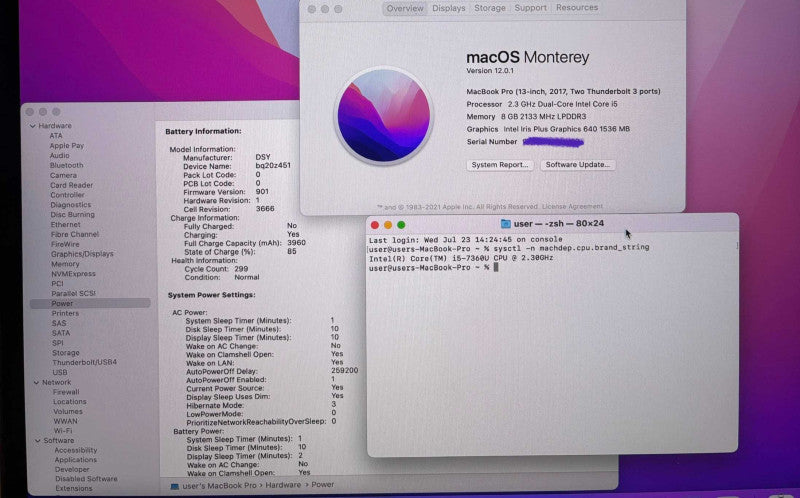The width and height of the screenshot is (800, 498).
Task: Collapse the Network section in sidebar
Action: click(36, 383)
